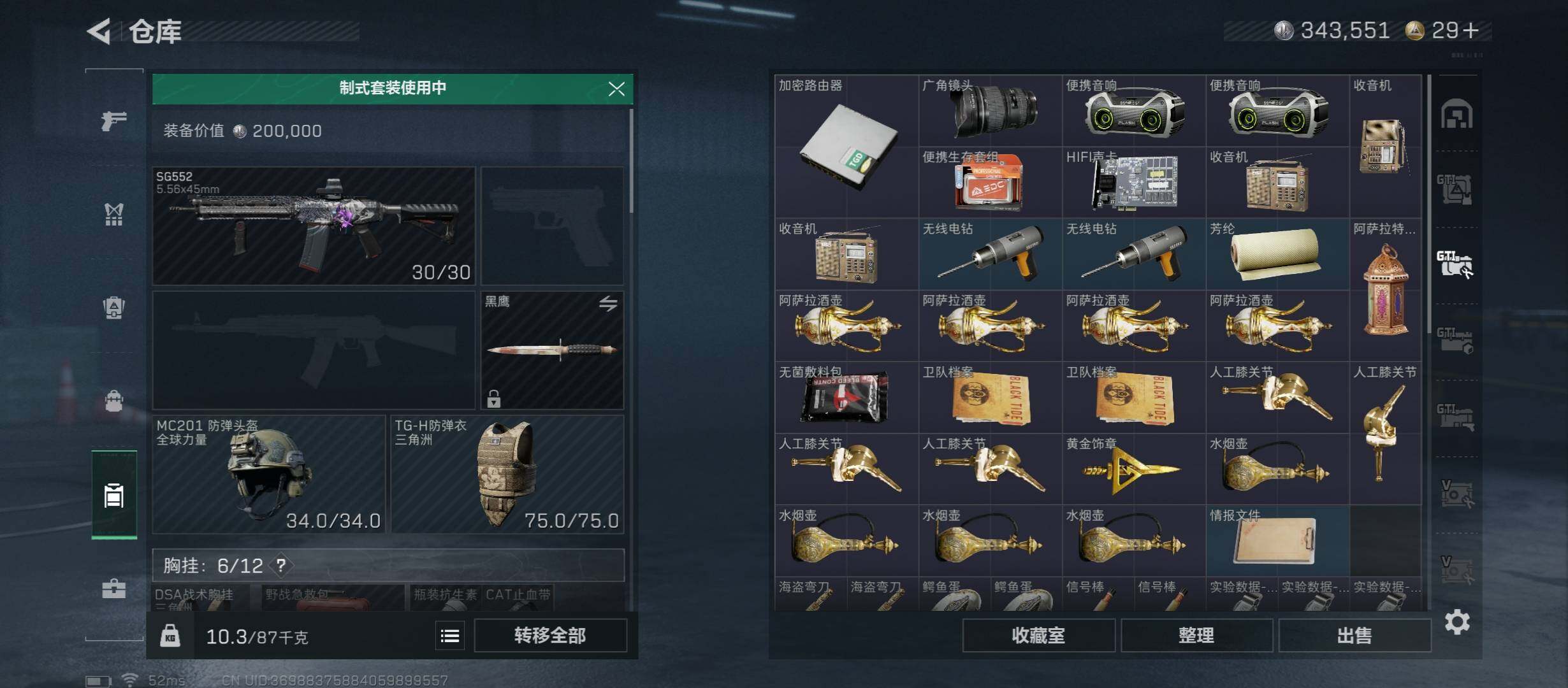Switch to the highlighted GTI storage tab
This screenshot has height=688, width=1568.
point(1455,264)
